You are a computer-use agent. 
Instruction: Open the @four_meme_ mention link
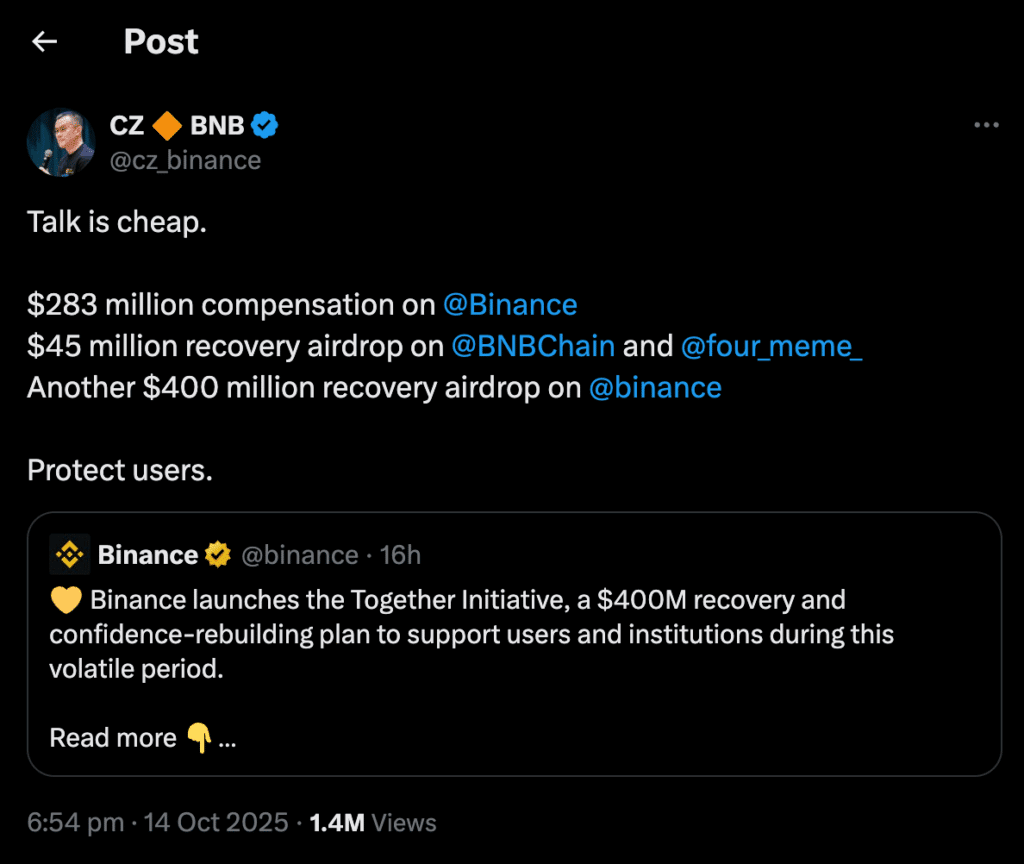pos(771,346)
